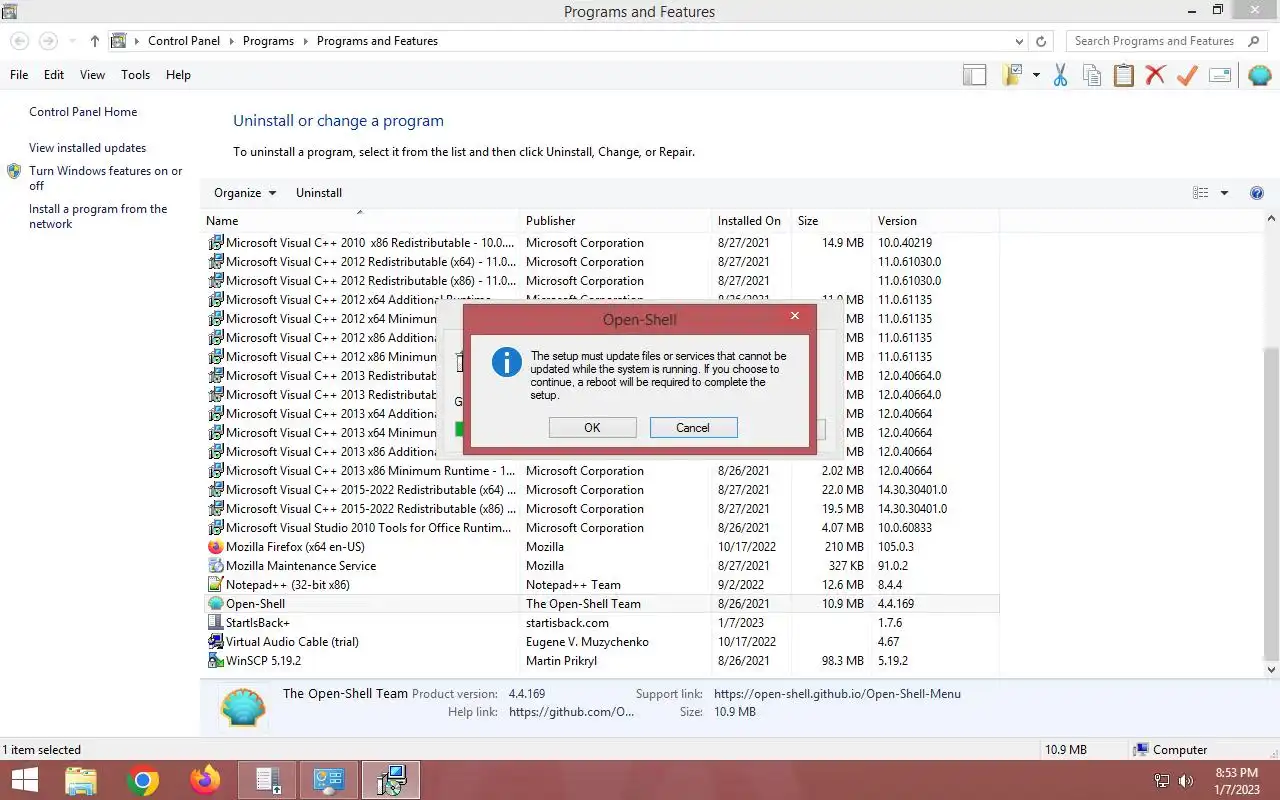Open File Explorer from the taskbar

pyautogui.click(x=81, y=780)
